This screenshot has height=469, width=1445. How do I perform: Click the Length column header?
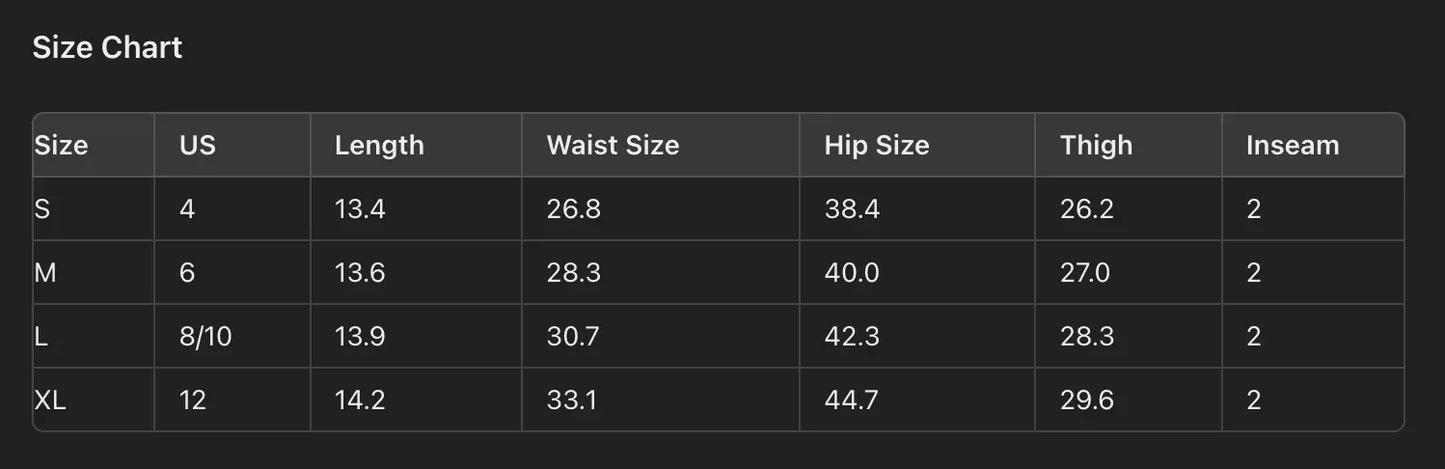[x=379, y=146]
